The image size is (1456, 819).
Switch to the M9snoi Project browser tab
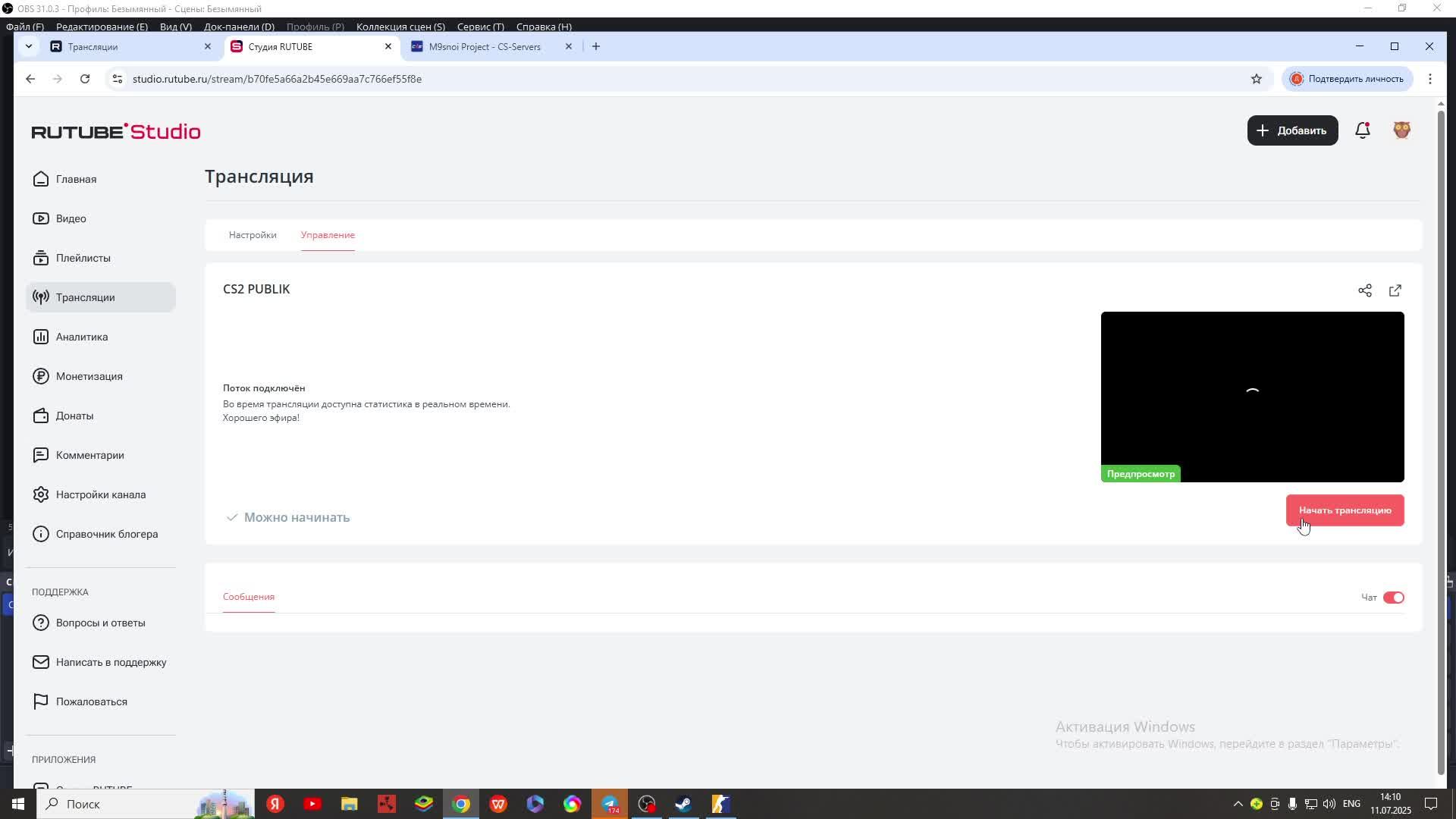coord(485,46)
